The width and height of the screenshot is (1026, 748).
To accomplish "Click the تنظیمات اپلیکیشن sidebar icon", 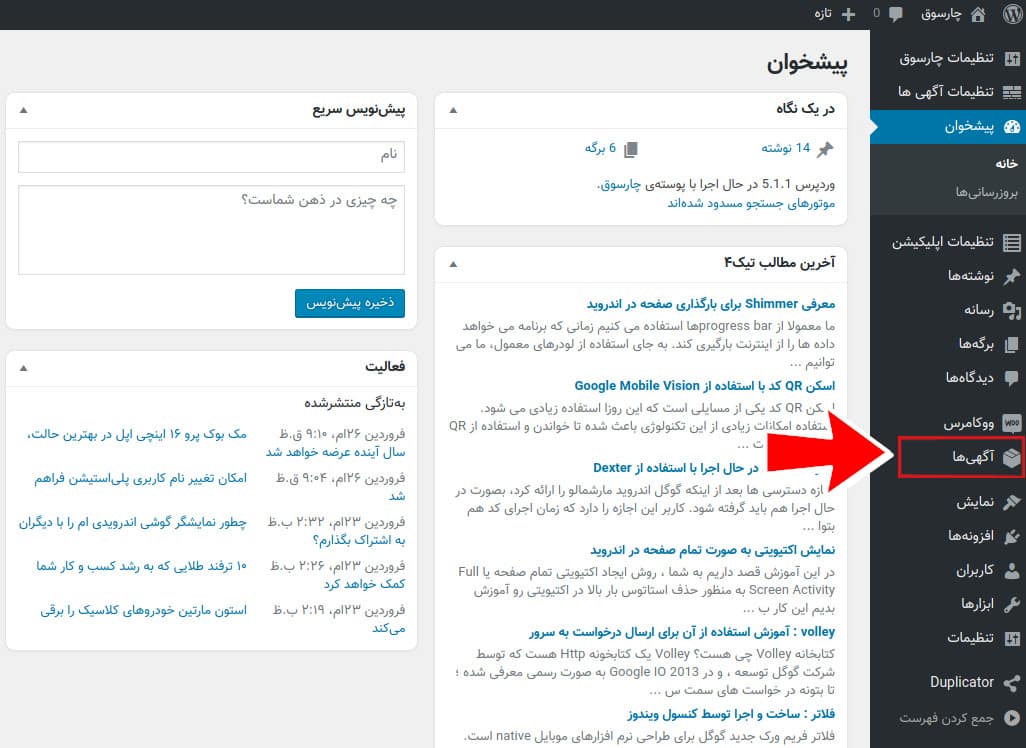I will tap(1012, 243).
